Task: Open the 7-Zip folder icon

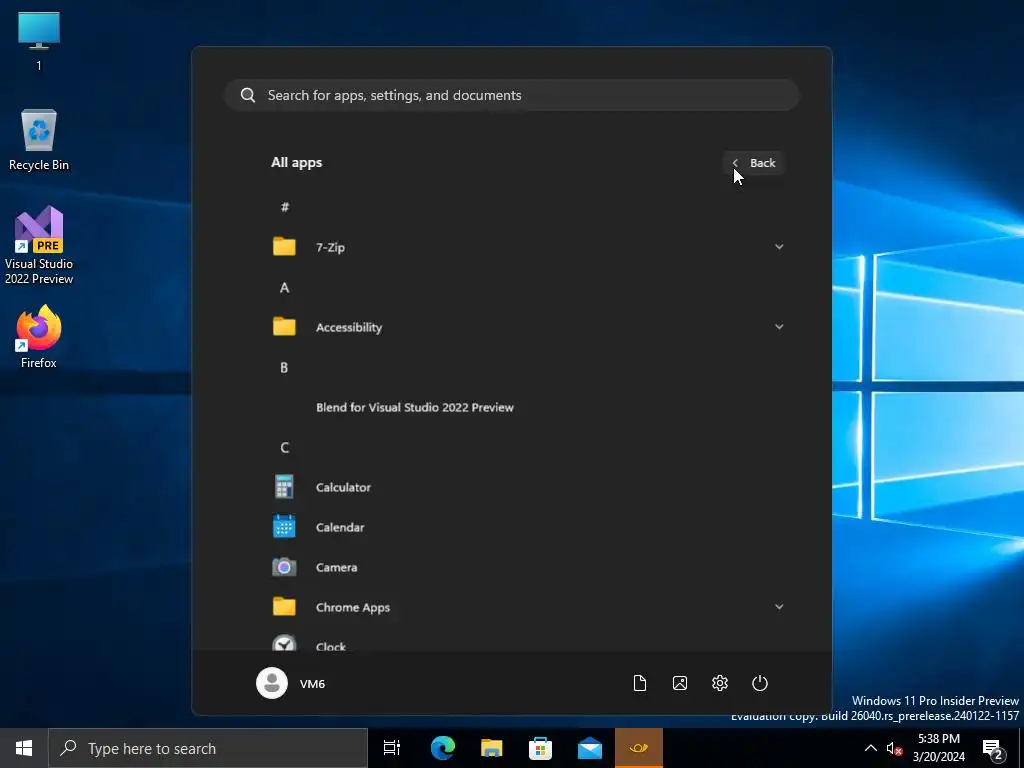Action: 284,247
